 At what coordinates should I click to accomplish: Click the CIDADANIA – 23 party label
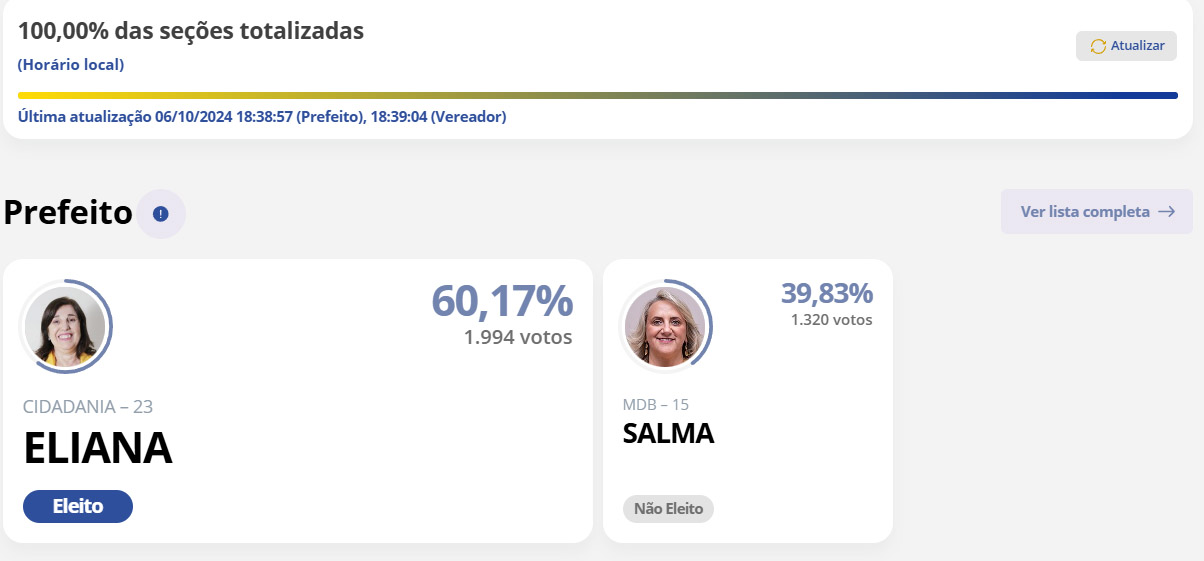click(x=88, y=406)
